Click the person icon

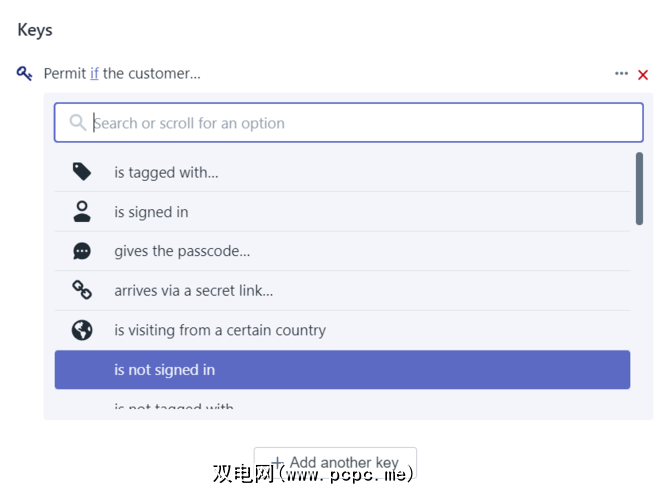[82, 212]
